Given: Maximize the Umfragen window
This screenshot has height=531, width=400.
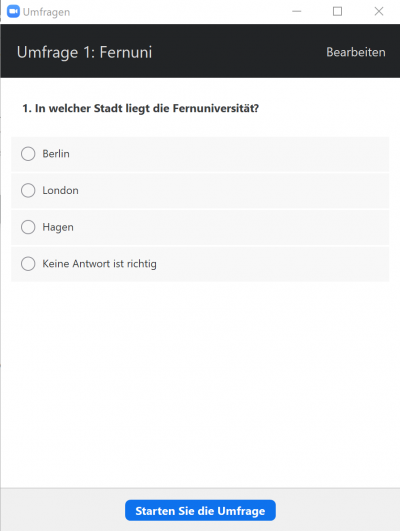Looking at the screenshot, I should (x=337, y=12).
